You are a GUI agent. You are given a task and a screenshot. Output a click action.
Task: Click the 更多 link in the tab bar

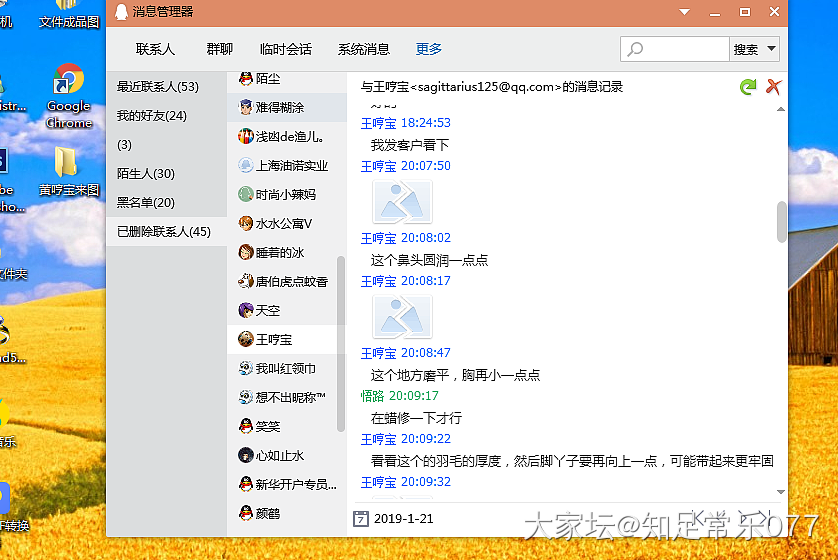429,49
